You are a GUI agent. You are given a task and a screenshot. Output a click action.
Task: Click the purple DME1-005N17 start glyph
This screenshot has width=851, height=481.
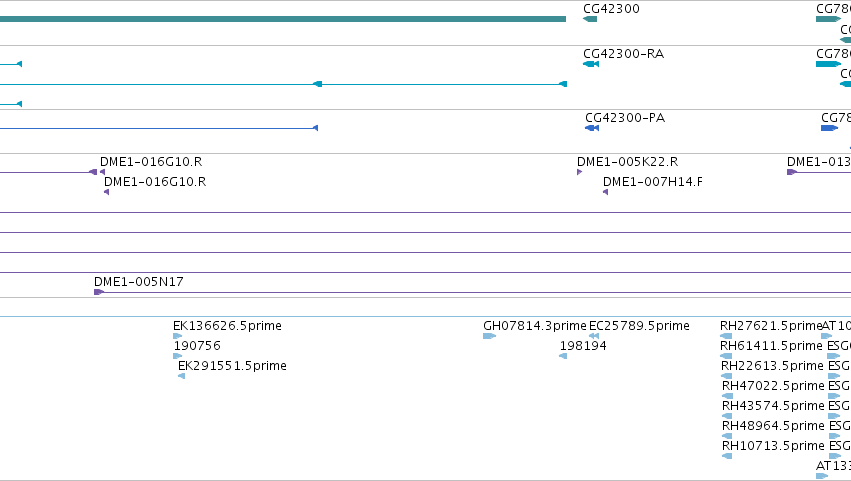pyautogui.click(x=99, y=292)
